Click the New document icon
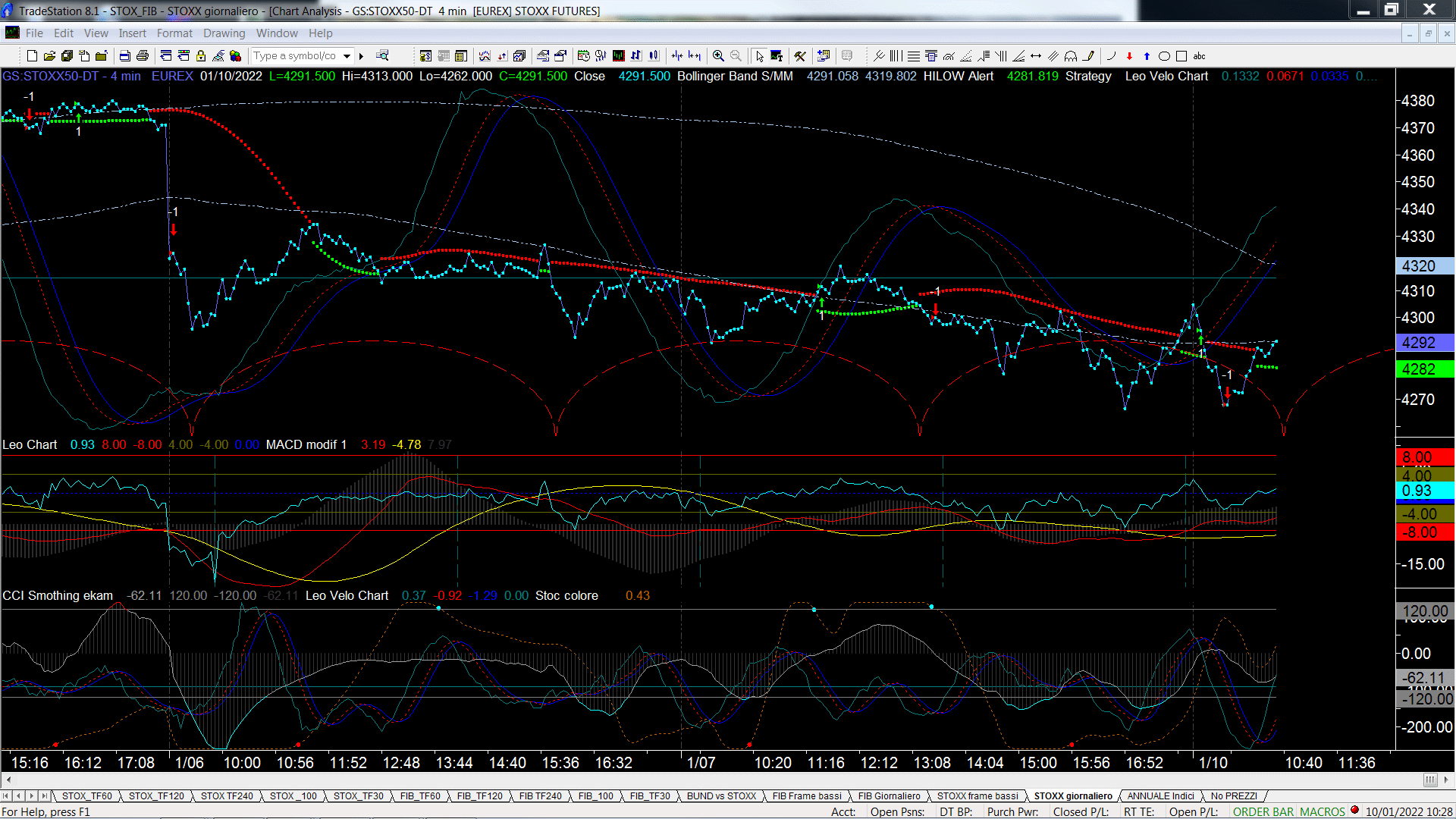The image size is (1456, 819). tap(32, 56)
